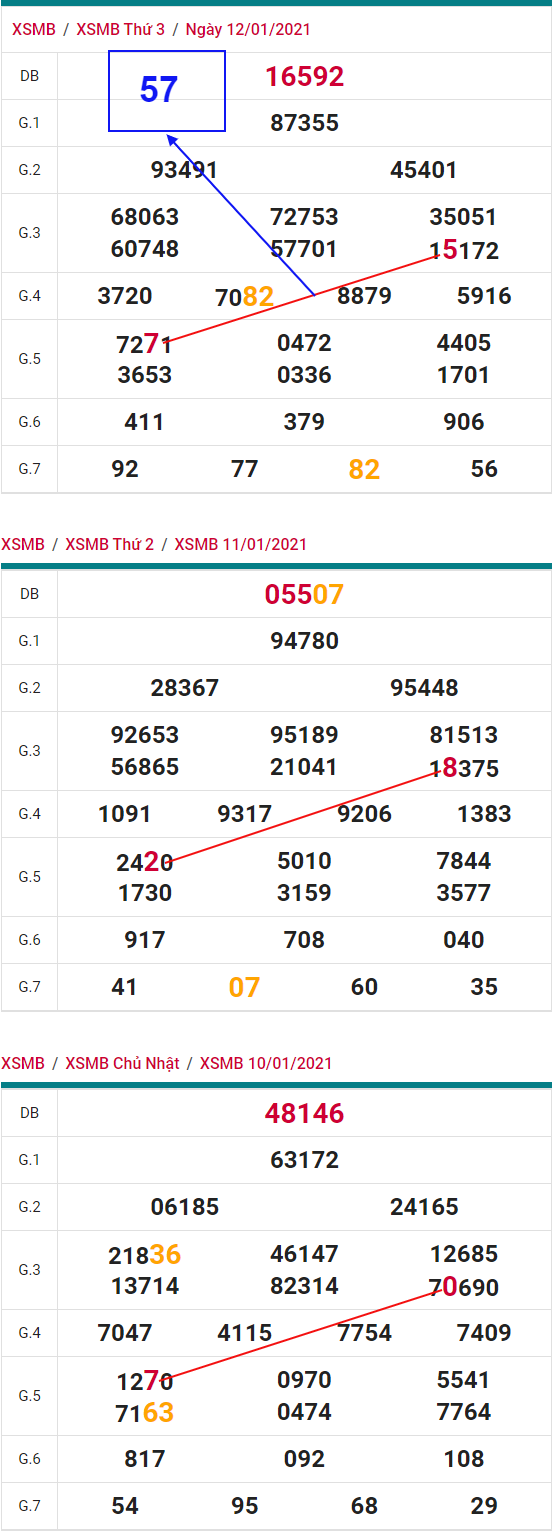Click G.3 number 21836
This screenshot has width=554, height=1532.
(145, 1255)
